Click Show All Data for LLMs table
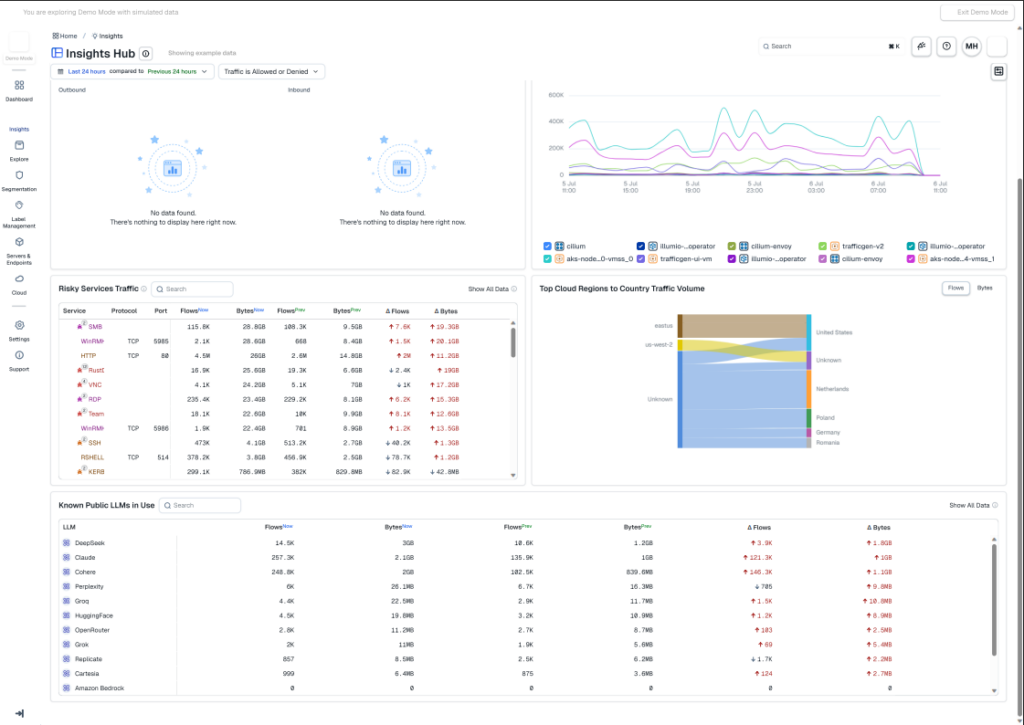Image resolution: width=1024 pixels, height=725 pixels. 969,506
